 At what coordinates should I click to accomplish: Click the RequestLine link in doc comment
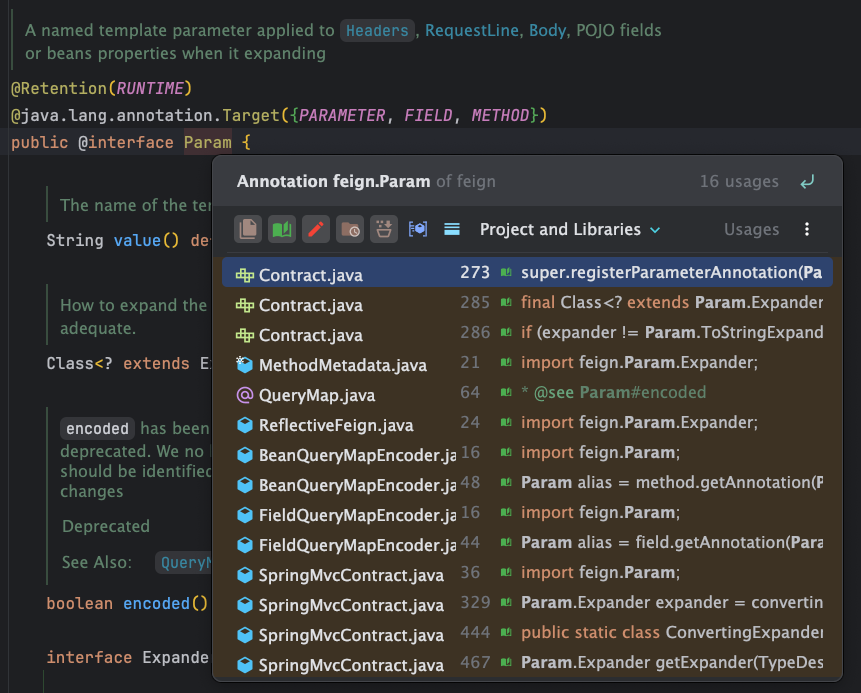coord(472,30)
